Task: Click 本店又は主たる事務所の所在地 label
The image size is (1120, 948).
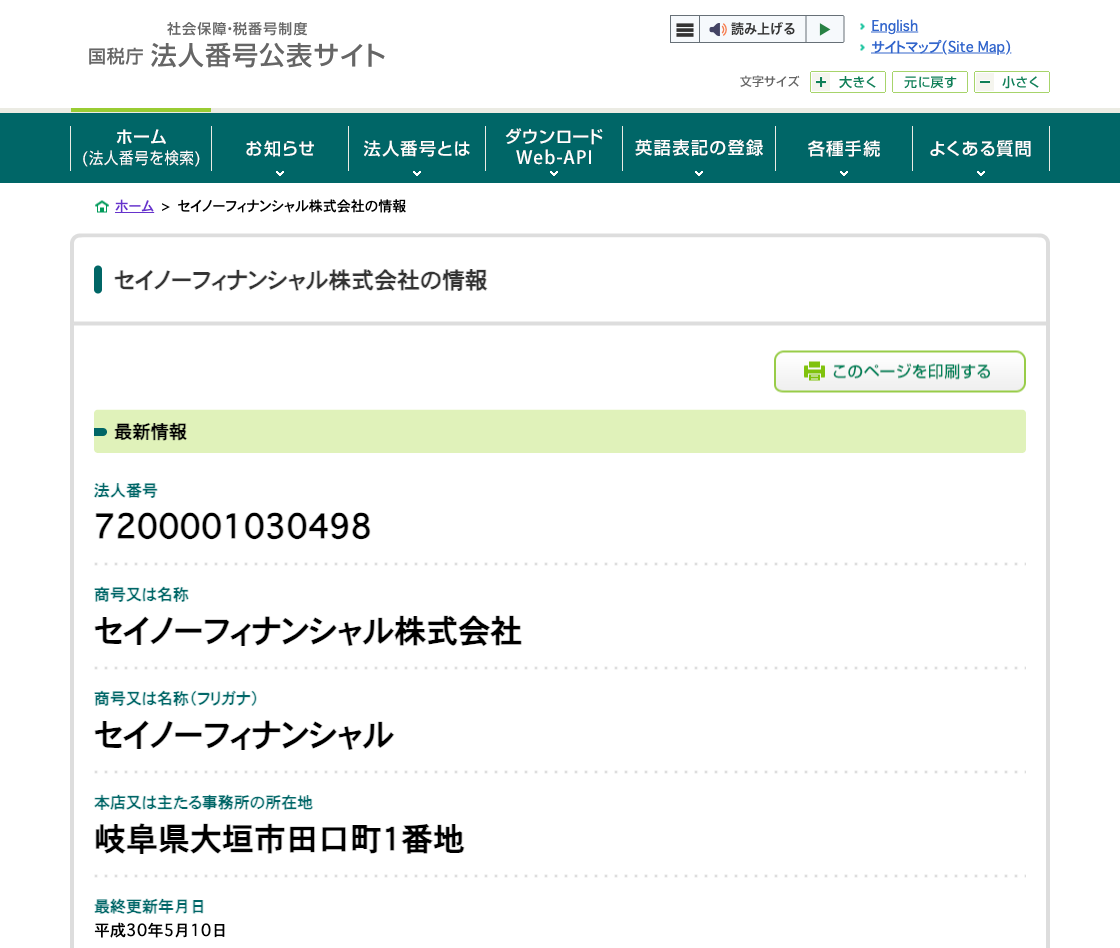Action: click(204, 803)
